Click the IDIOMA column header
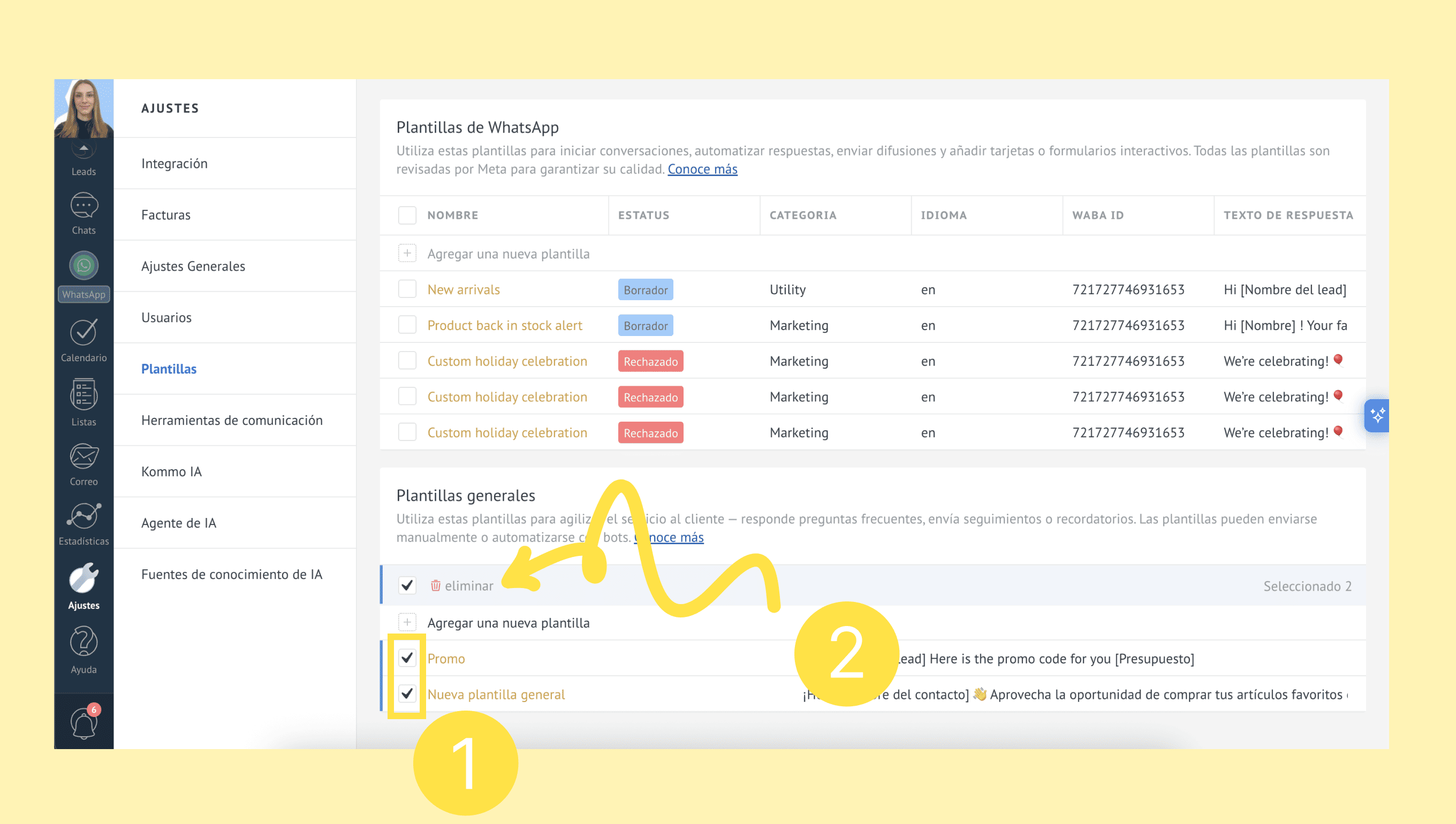 tap(944, 215)
